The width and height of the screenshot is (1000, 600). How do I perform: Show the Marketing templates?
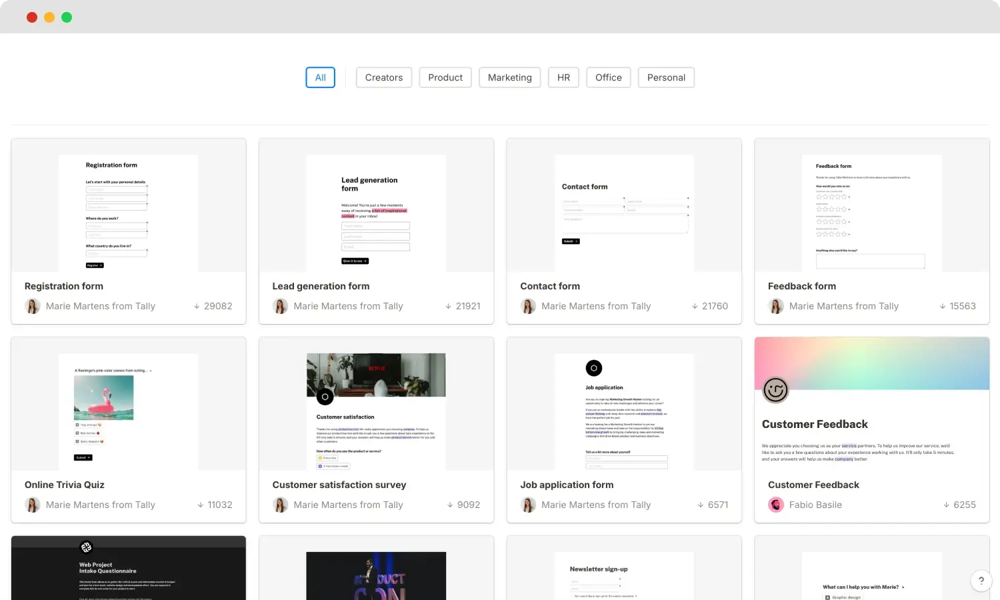[x=510, y=78]
